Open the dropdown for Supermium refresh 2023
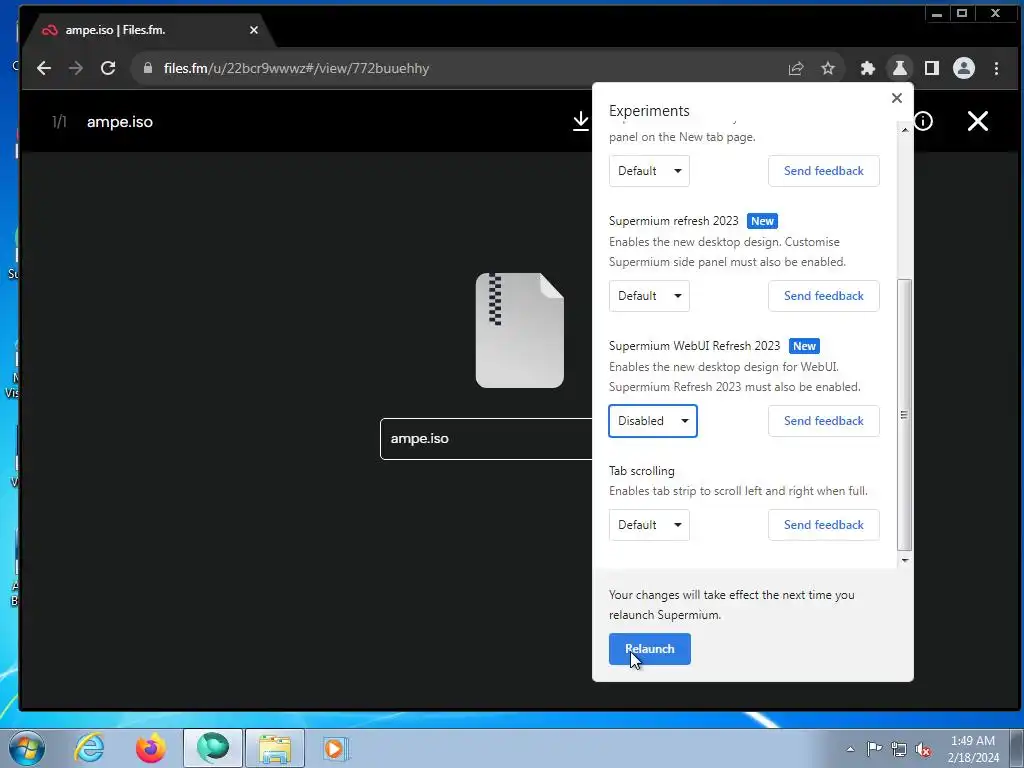1024x768 pixels. point(649,296)
